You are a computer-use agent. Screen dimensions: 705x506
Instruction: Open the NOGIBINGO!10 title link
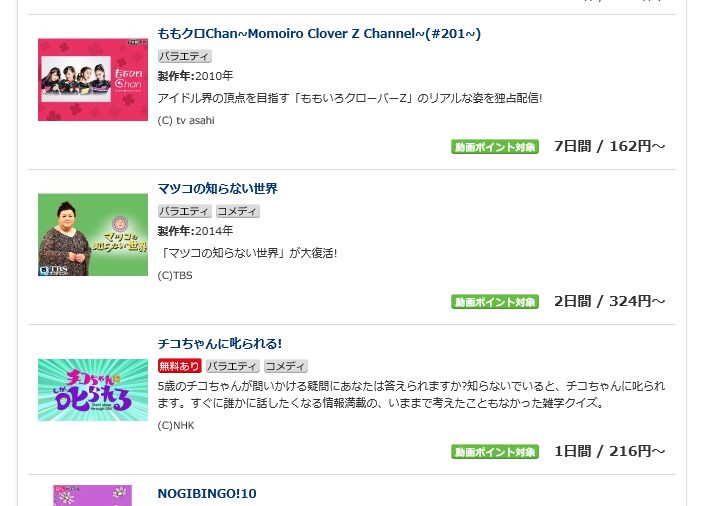[x=207, y=493]
